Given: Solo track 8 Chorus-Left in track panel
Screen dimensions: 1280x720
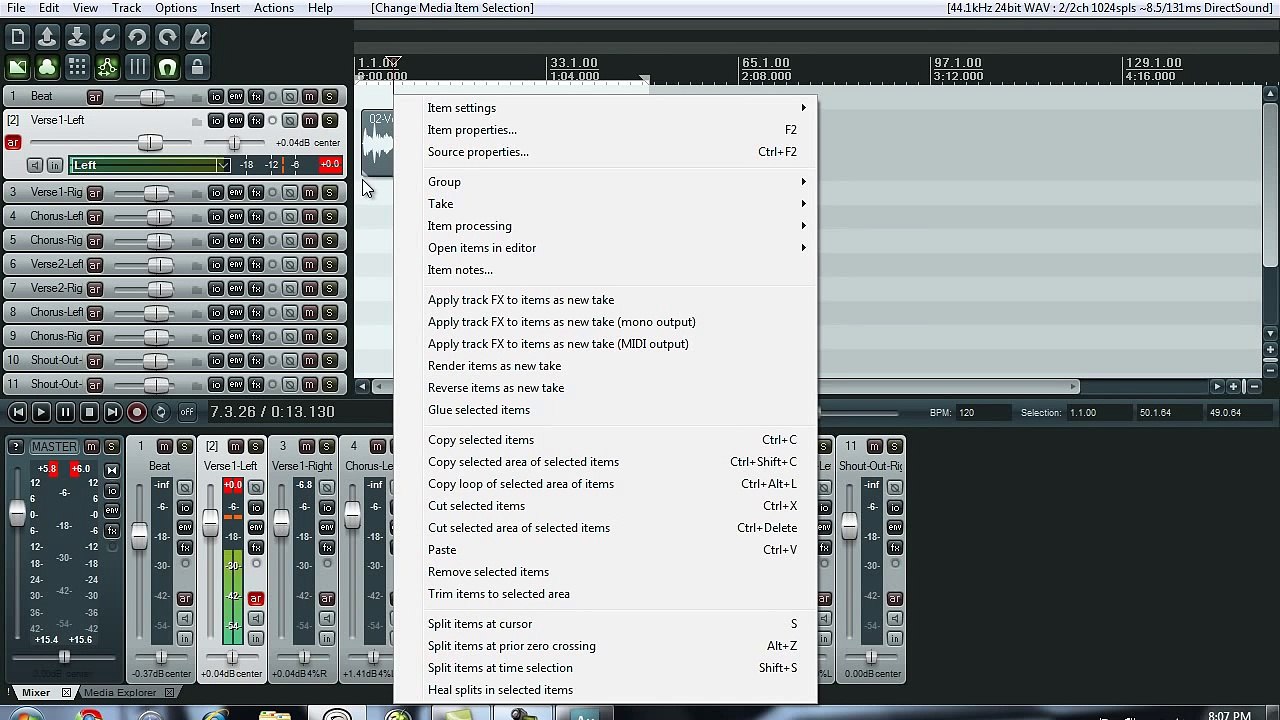Looking at the screenshot, I should point(330,312).
